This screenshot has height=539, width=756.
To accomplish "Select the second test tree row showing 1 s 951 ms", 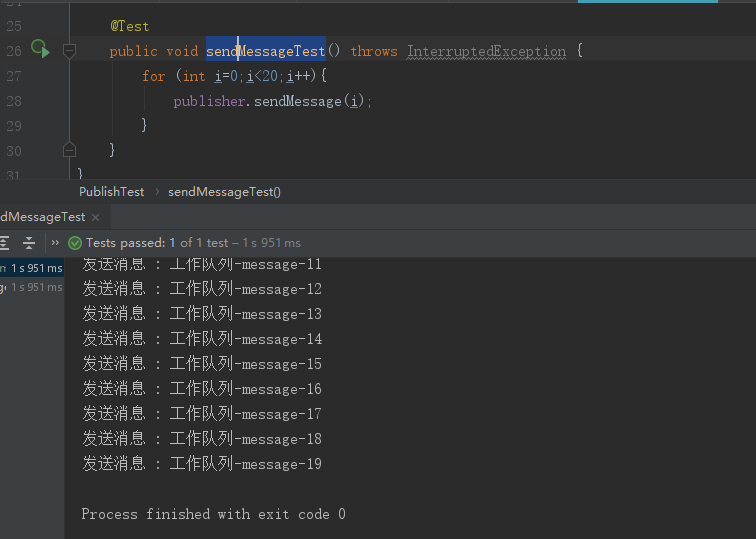I will 32,287.
